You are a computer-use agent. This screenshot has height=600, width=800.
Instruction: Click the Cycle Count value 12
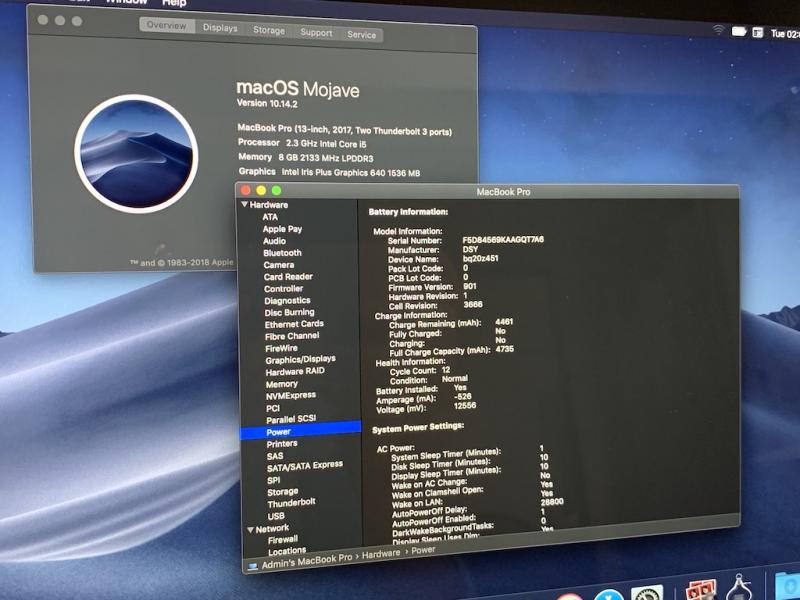coord(446,369)
